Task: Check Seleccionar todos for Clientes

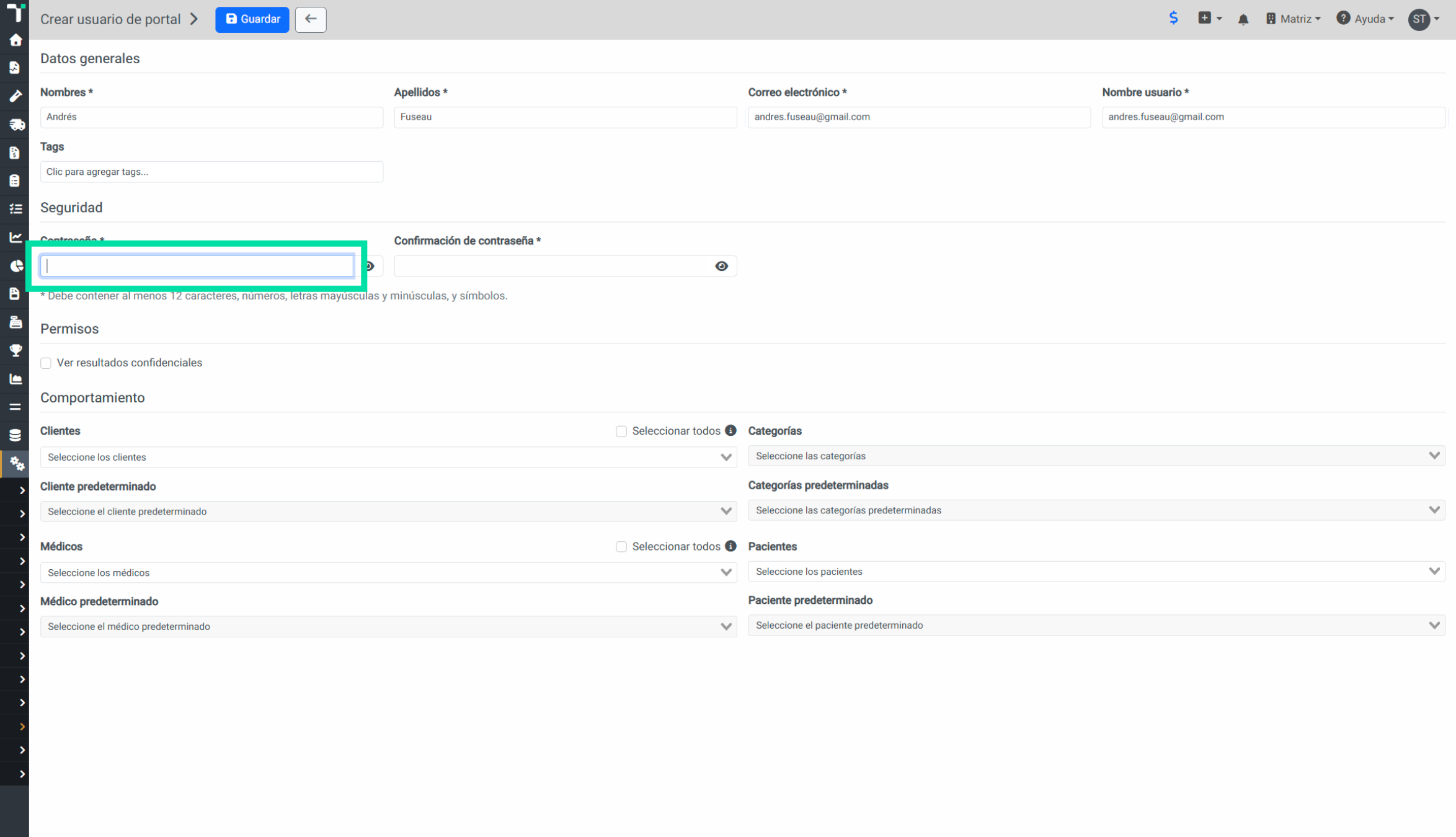Action: 621,432
